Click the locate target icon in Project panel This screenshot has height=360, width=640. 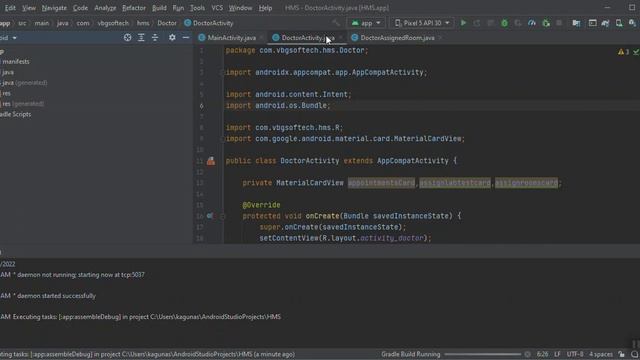click(x=127, y=38)
